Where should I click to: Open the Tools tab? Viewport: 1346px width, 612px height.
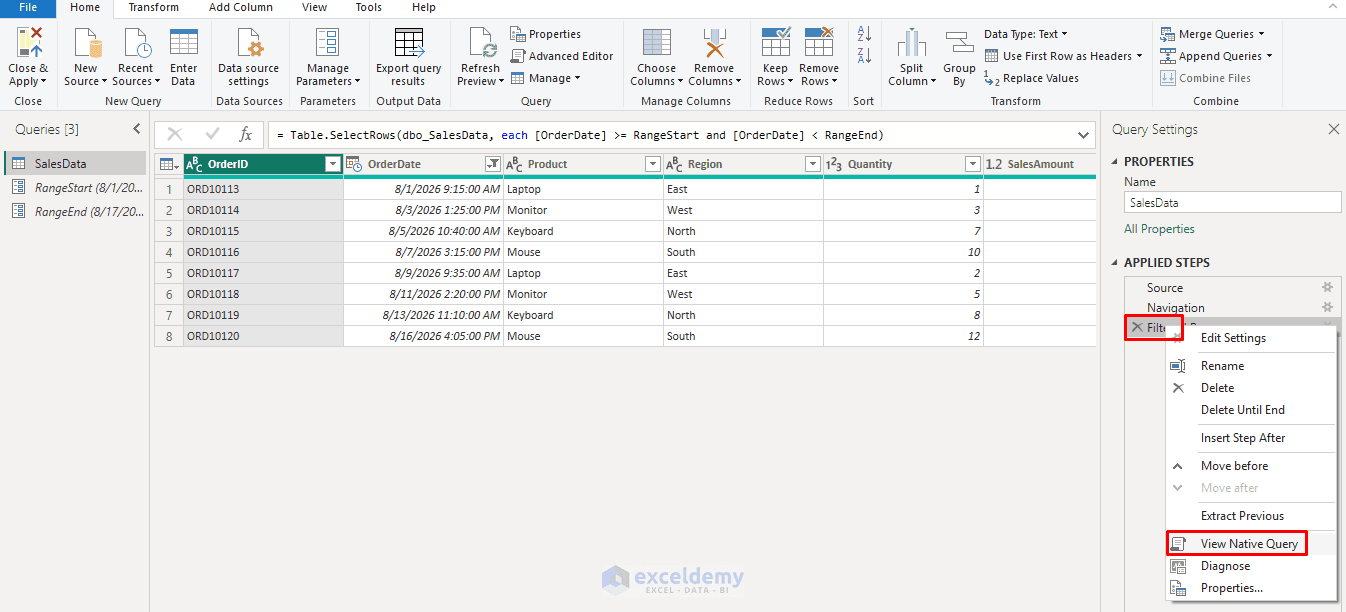tap(368, 8)
